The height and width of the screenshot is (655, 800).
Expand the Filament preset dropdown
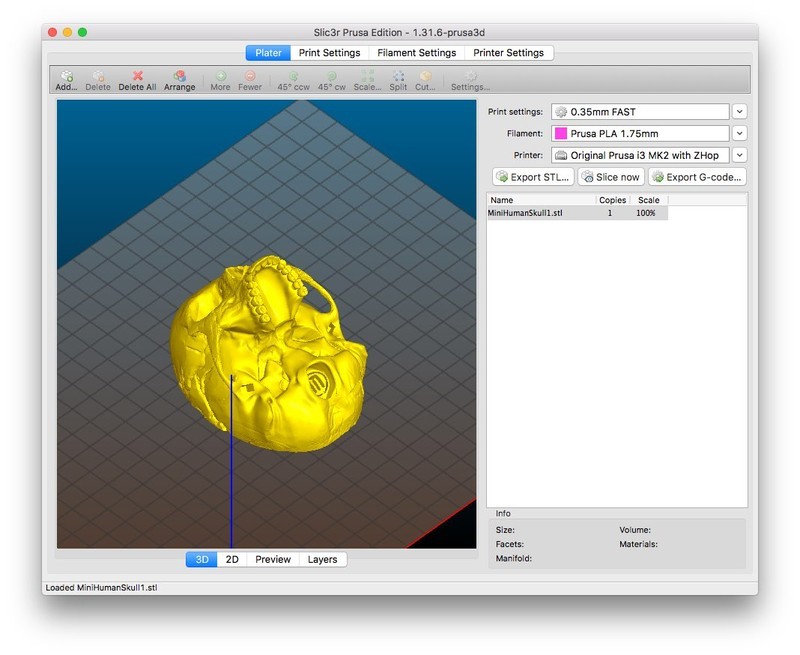740,133
